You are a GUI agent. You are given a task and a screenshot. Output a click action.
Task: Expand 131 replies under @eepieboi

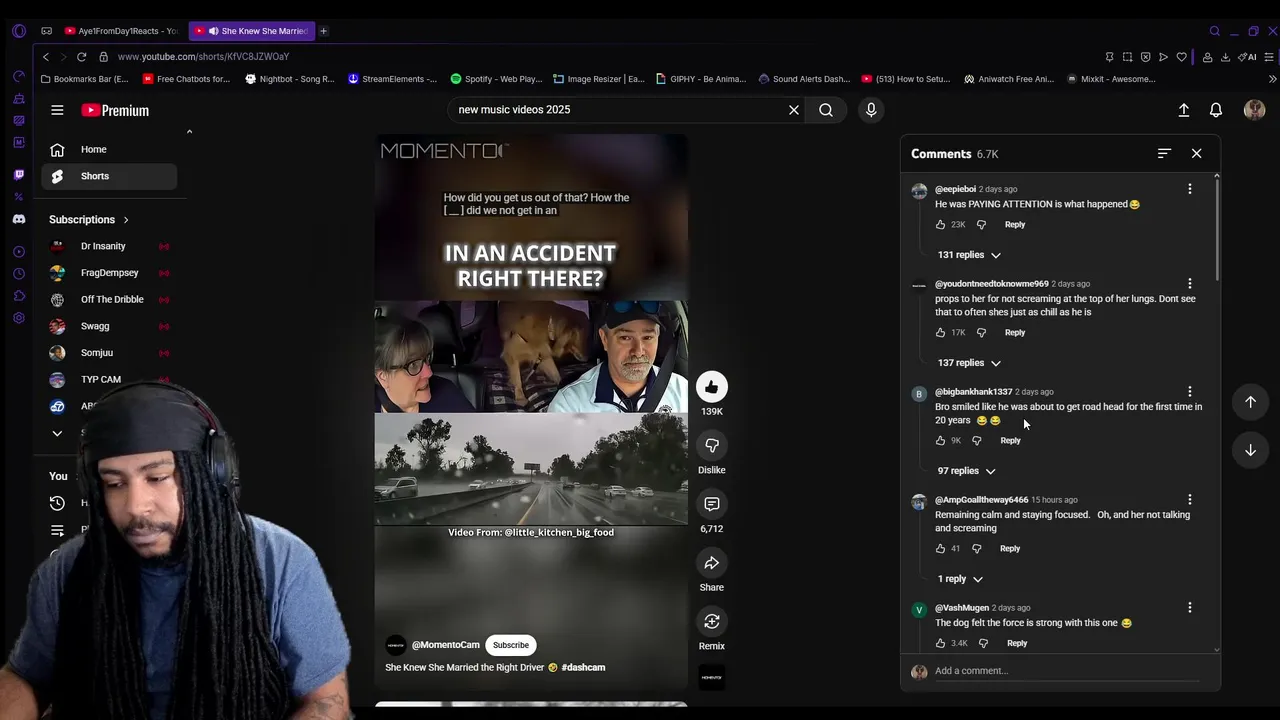pos(968,255)
